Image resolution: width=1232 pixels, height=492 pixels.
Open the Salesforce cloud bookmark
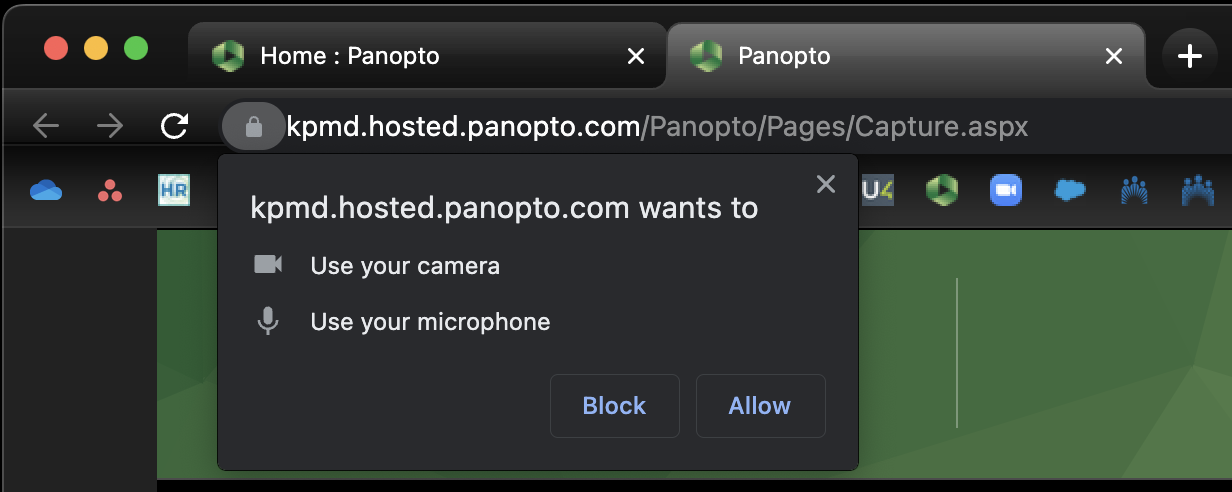(x=1070, y=190)
